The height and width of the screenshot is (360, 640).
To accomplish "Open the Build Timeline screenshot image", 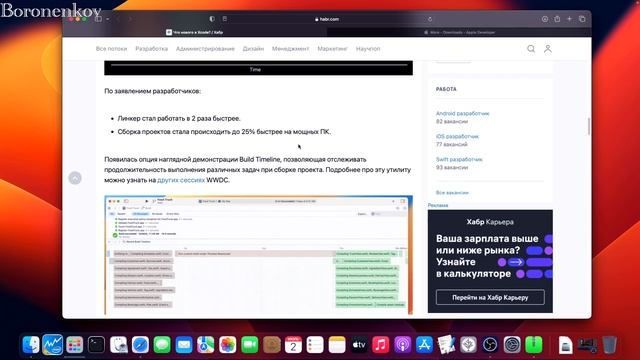I will [258, 255].
